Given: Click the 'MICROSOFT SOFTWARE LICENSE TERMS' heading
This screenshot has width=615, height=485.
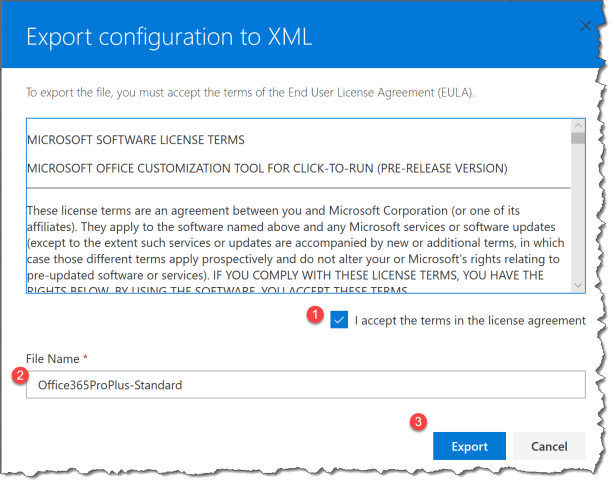Looking at the screenshot, I should click(136, 140).
